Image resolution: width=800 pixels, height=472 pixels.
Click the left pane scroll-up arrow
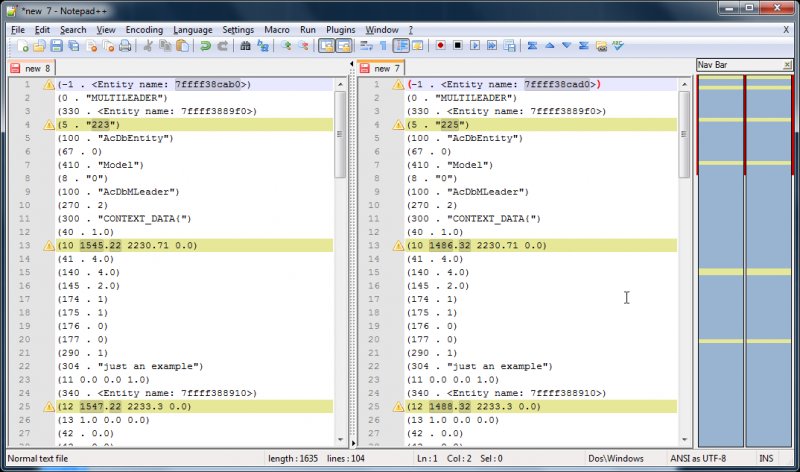click(x=340, y=84)
